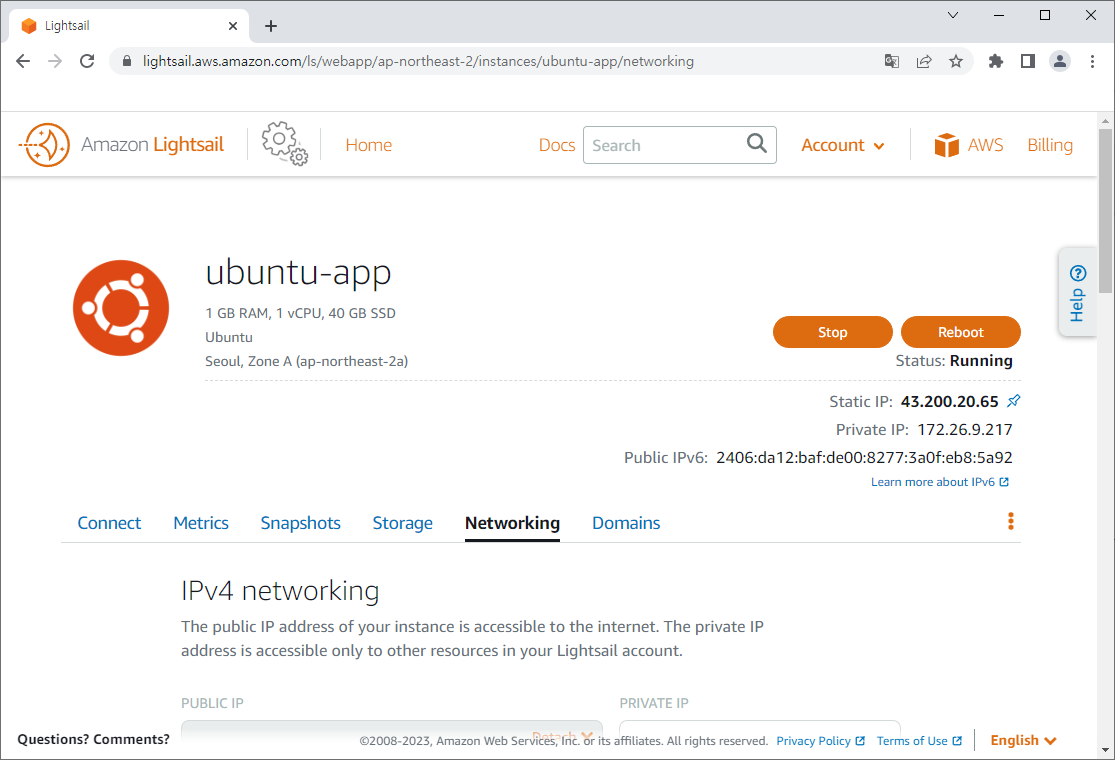Open the Chrome three-dot menu
The width and height of the screenshot is (1115, 760).
tap(1092, 61)
